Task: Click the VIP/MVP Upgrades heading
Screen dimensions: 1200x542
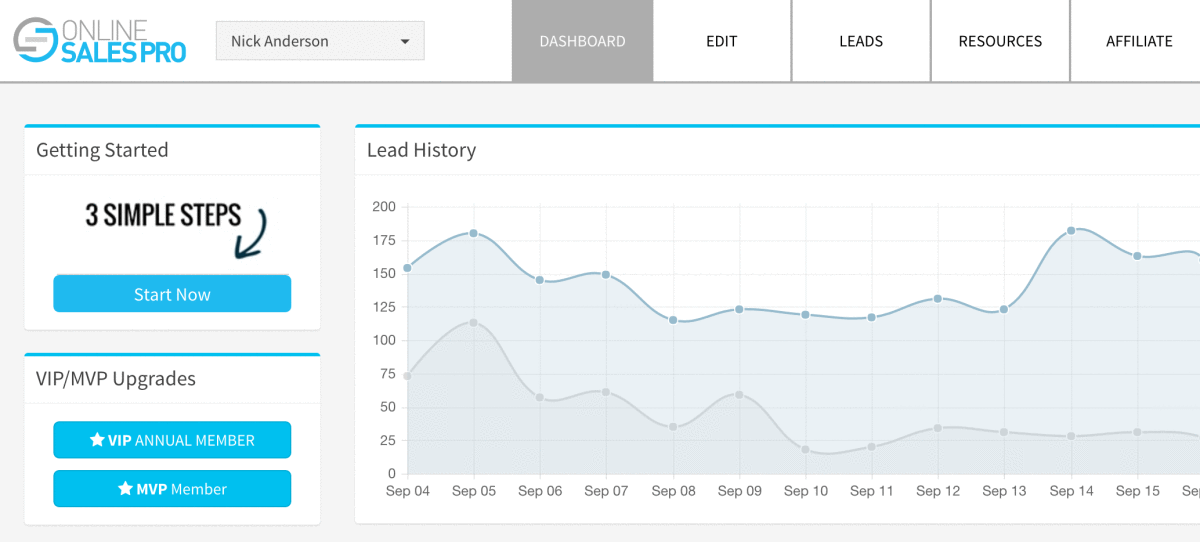Action: [x=116, y=379]
